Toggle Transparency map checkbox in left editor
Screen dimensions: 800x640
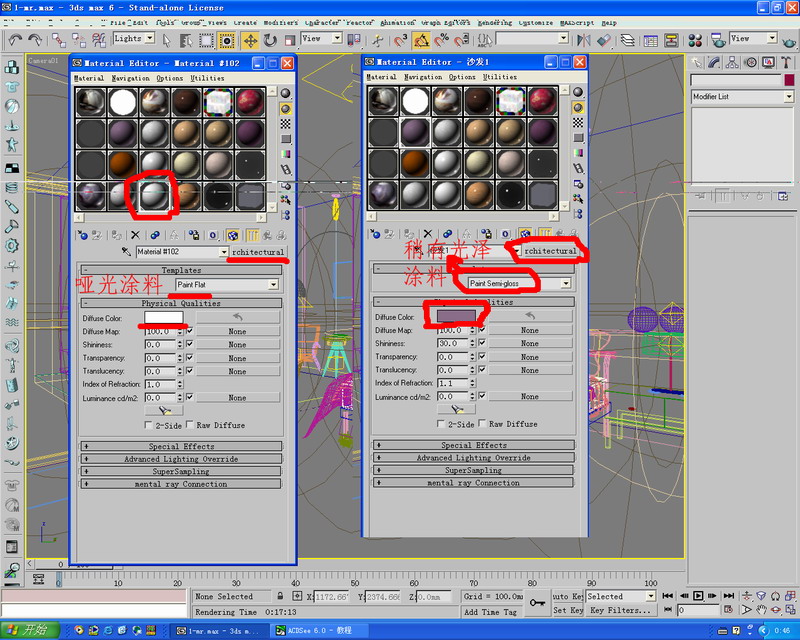tap(190, 358)
